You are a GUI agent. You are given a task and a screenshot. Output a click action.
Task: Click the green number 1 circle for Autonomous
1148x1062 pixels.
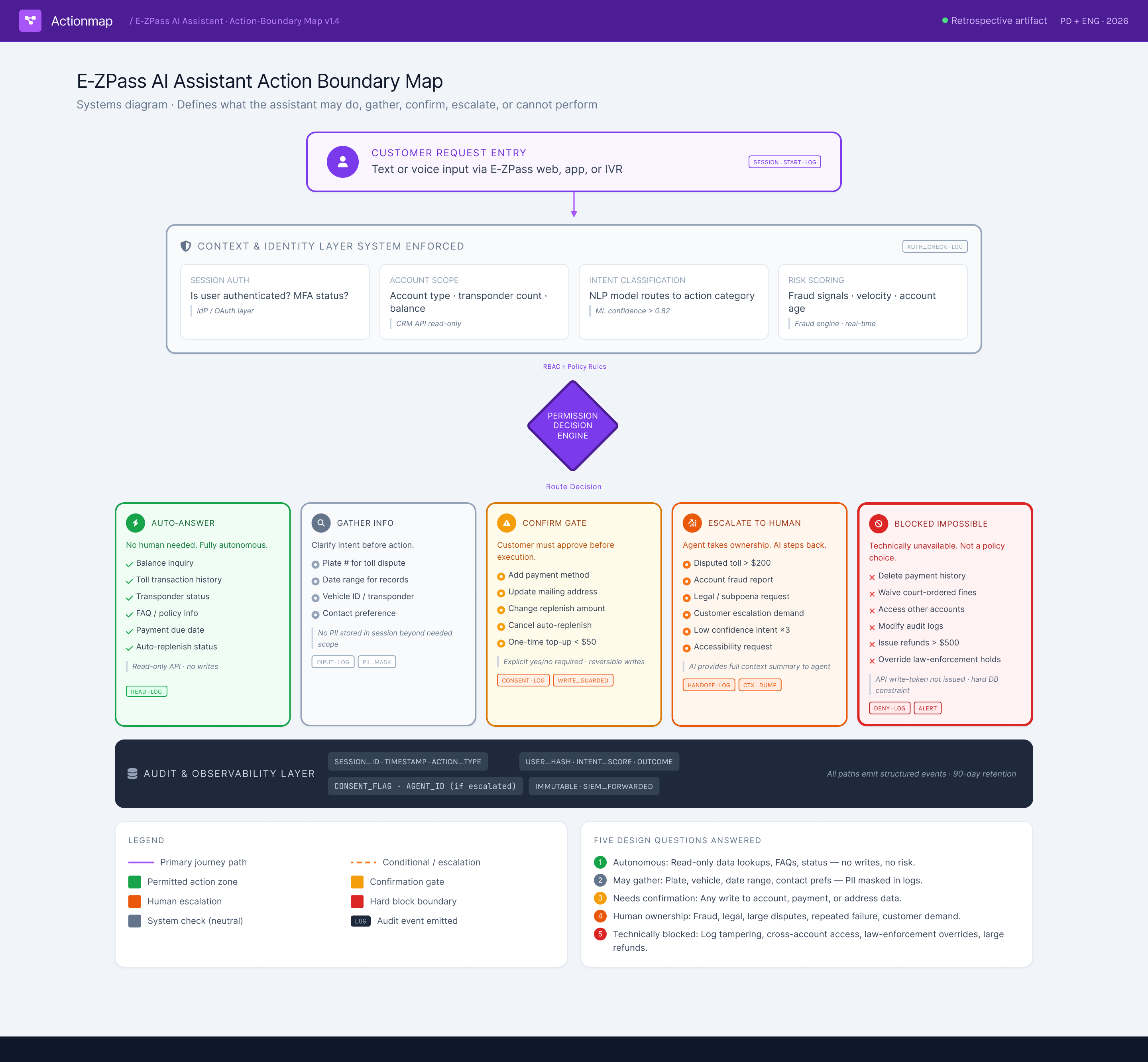click(600, 862)
